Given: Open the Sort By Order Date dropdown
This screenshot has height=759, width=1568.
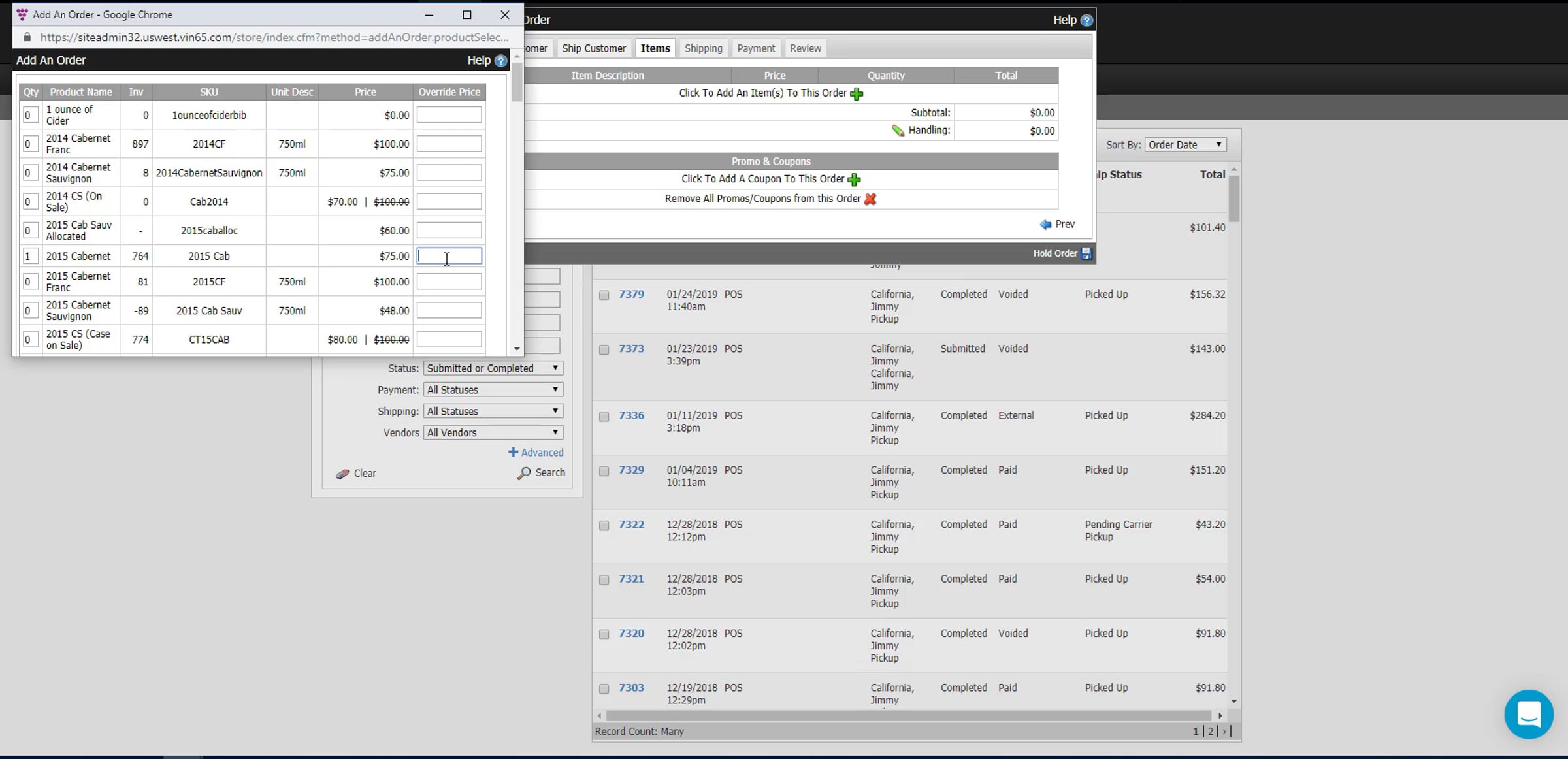Looking at the screenshot, I should pyautogui.click(x=1184, y=145).
